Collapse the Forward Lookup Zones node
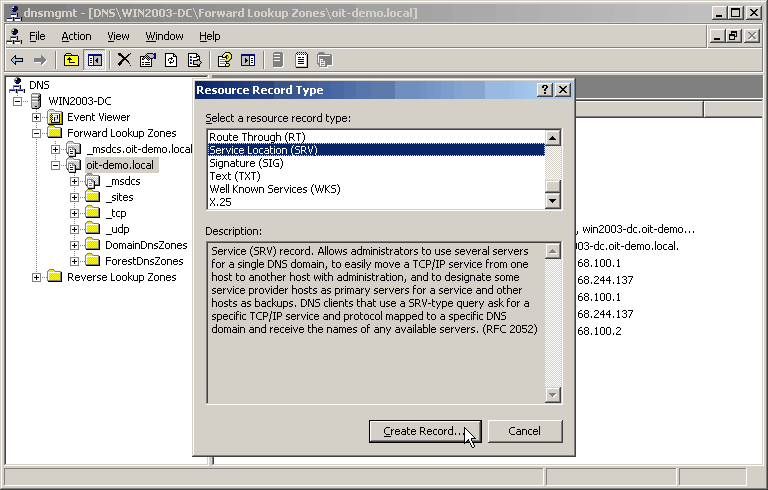The height and width of the screenshot is (490, 768). click(38, 133)
